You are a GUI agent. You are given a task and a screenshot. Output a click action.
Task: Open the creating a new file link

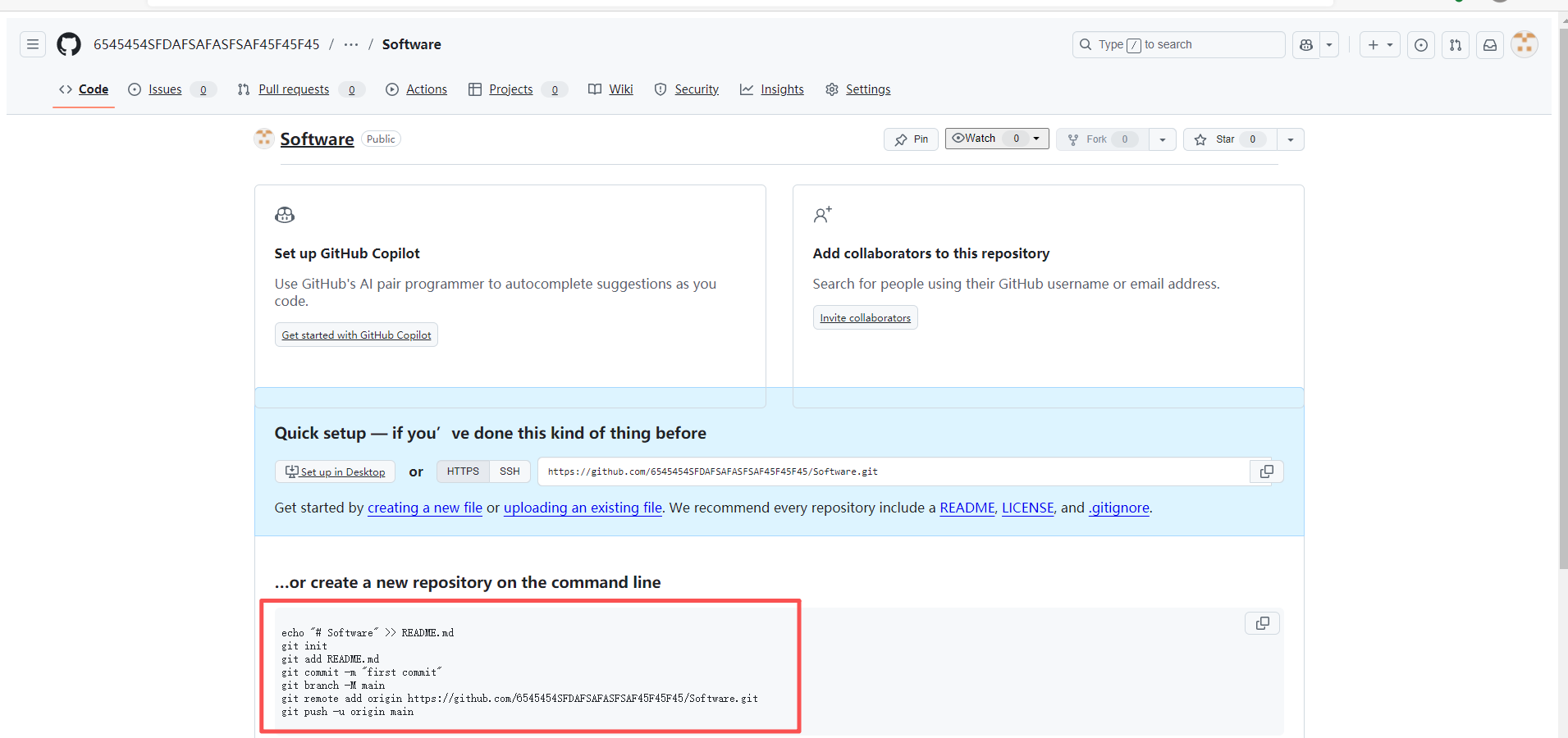[425, 508]
